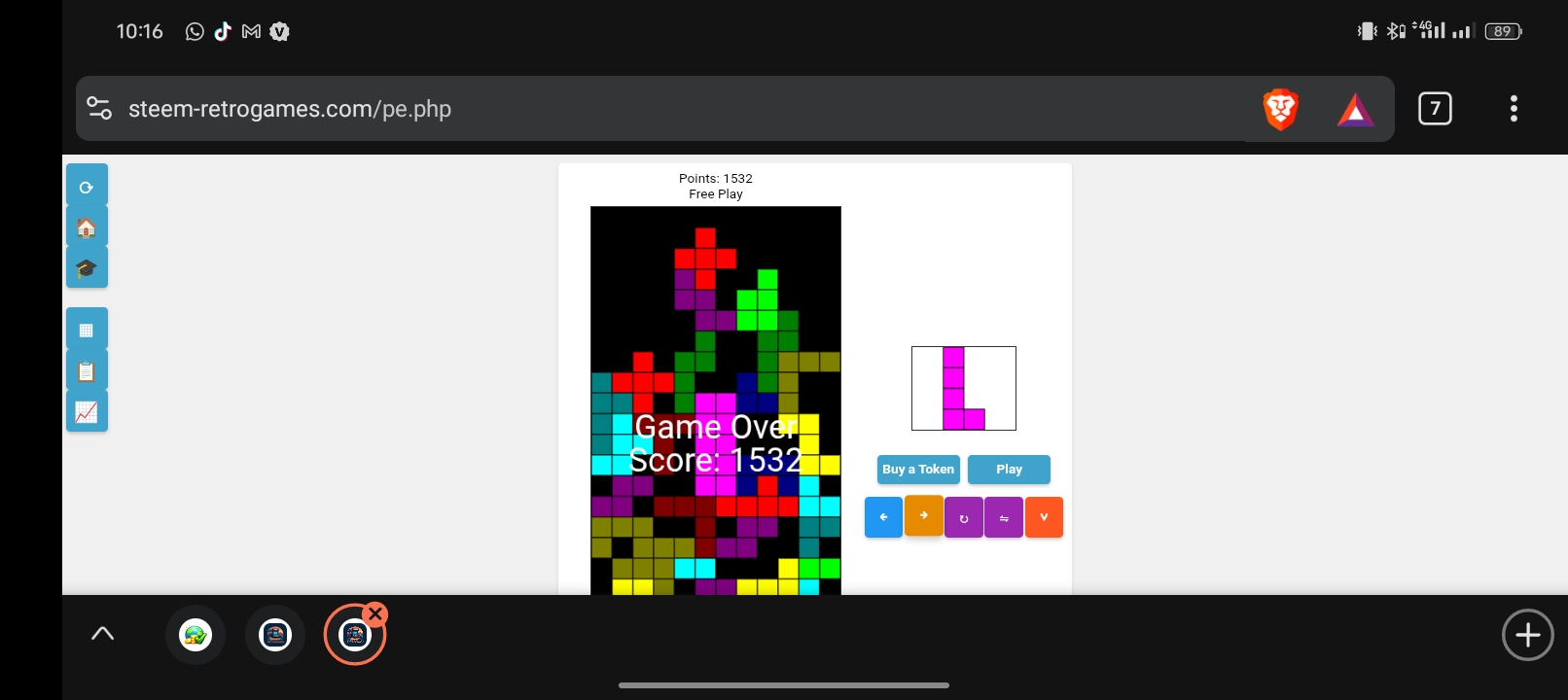Add a new tab with plus button
The image size is (1568, 700).
pos(1527,635)
